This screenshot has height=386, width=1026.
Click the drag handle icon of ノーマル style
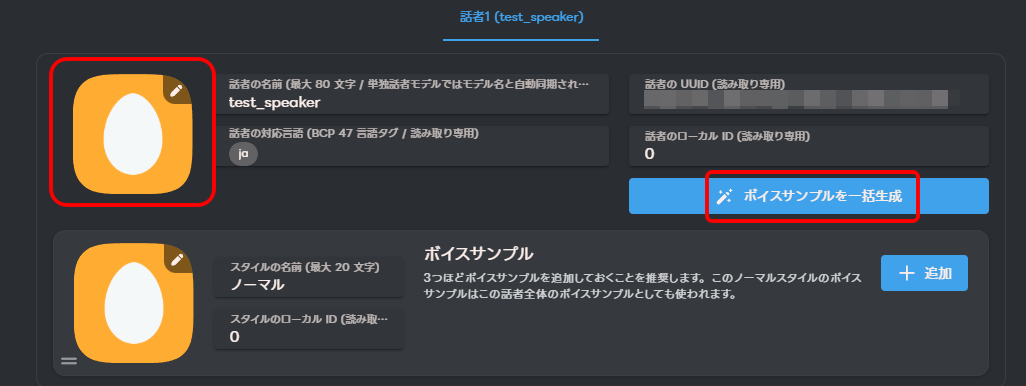click(x=69, y=360)
